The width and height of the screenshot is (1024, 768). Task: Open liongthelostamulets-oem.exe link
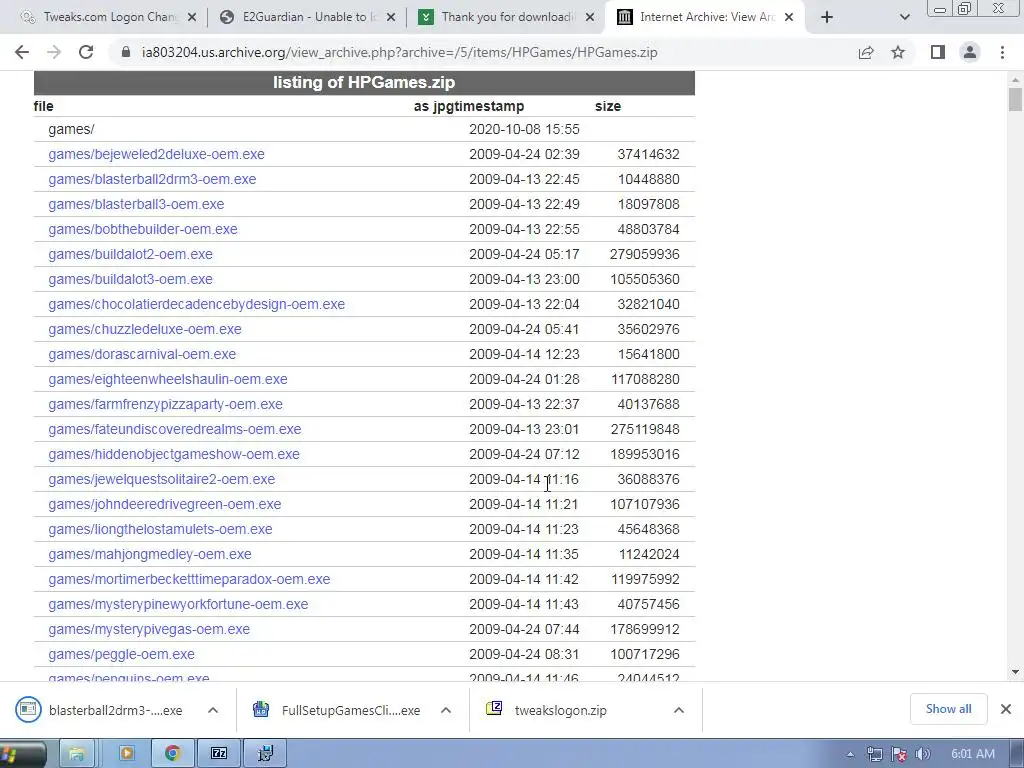pyautogui.click(x=160, y=529)
